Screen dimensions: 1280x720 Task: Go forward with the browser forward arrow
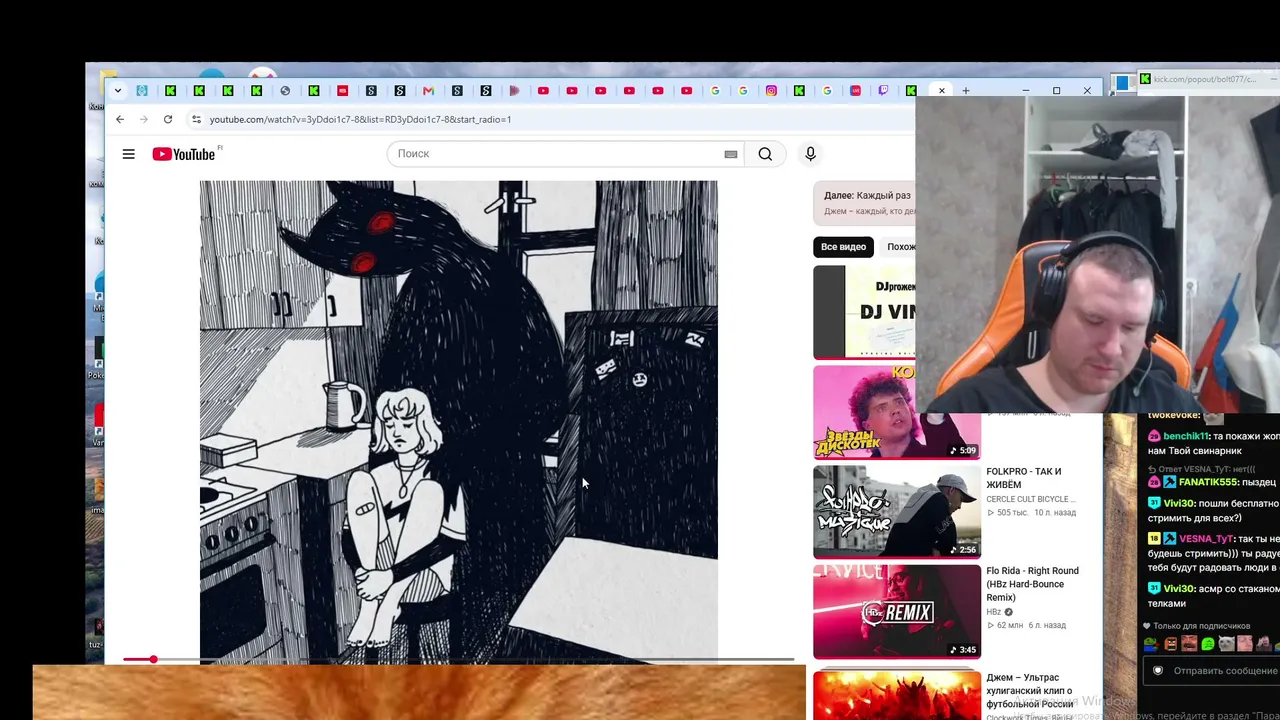click(144, 119)
